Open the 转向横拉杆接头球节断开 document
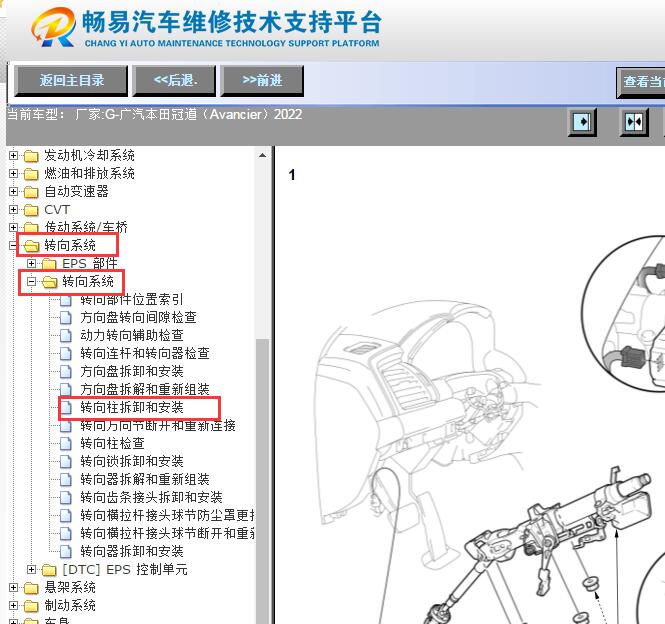This screenshot has height=624, width=665. (x=167, y=533)
